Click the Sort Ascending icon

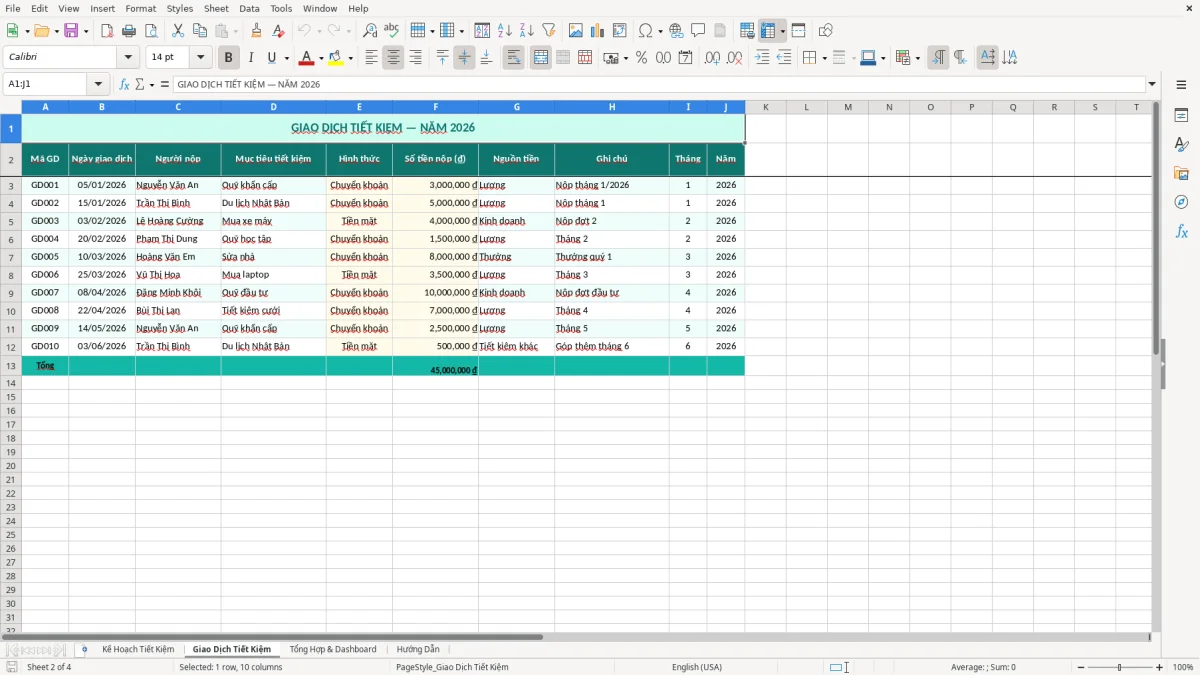click(505, 31)
